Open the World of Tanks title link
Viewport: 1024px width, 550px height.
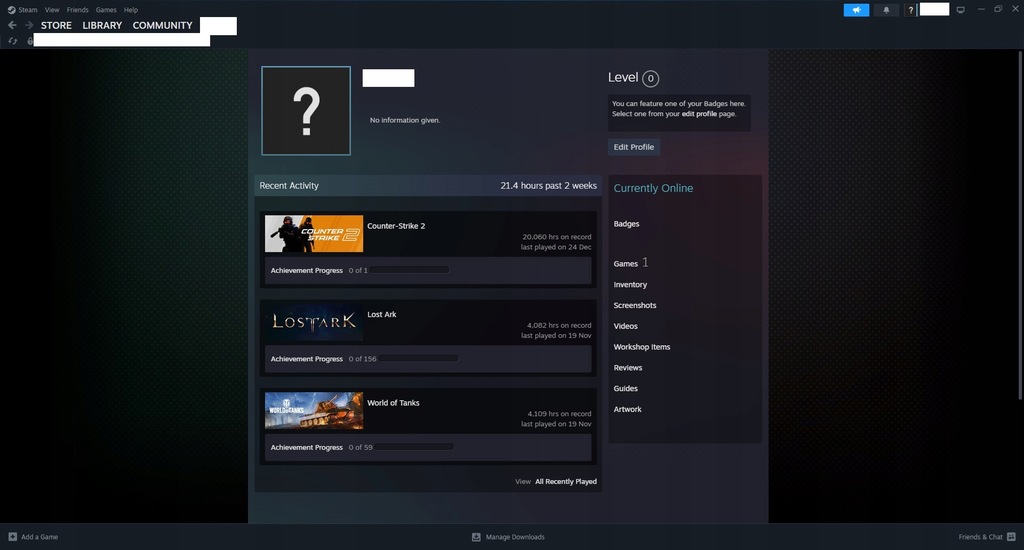point(393,403)
